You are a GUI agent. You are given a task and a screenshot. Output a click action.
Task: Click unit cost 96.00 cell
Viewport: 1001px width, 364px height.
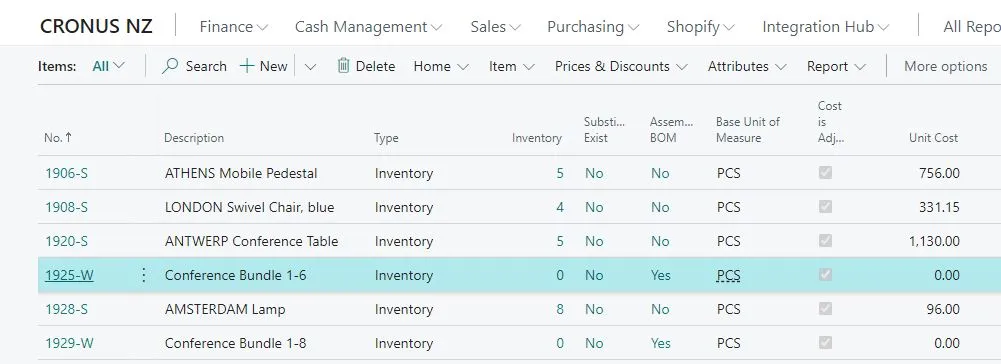[943, 309]
